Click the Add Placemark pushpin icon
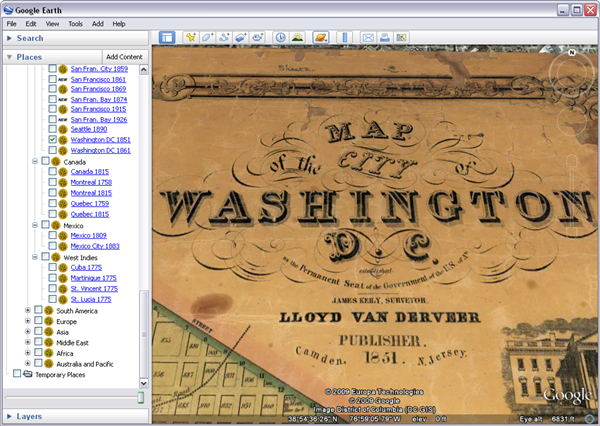Image resolution: width=600 pixels, height=426 pixels. (190, 38)
